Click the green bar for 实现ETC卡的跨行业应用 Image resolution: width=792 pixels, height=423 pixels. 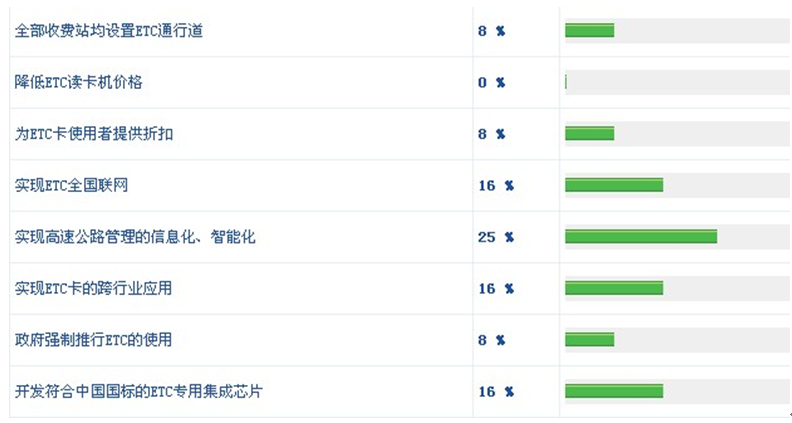click(x=613, y=288)
